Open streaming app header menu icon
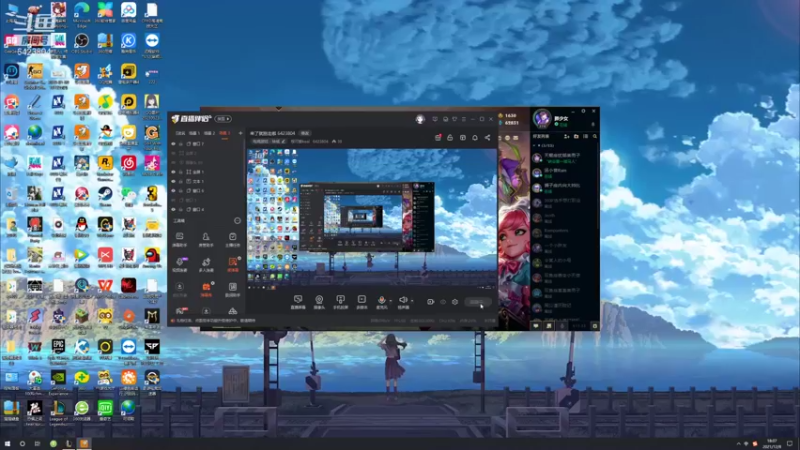 pos(464,119)
